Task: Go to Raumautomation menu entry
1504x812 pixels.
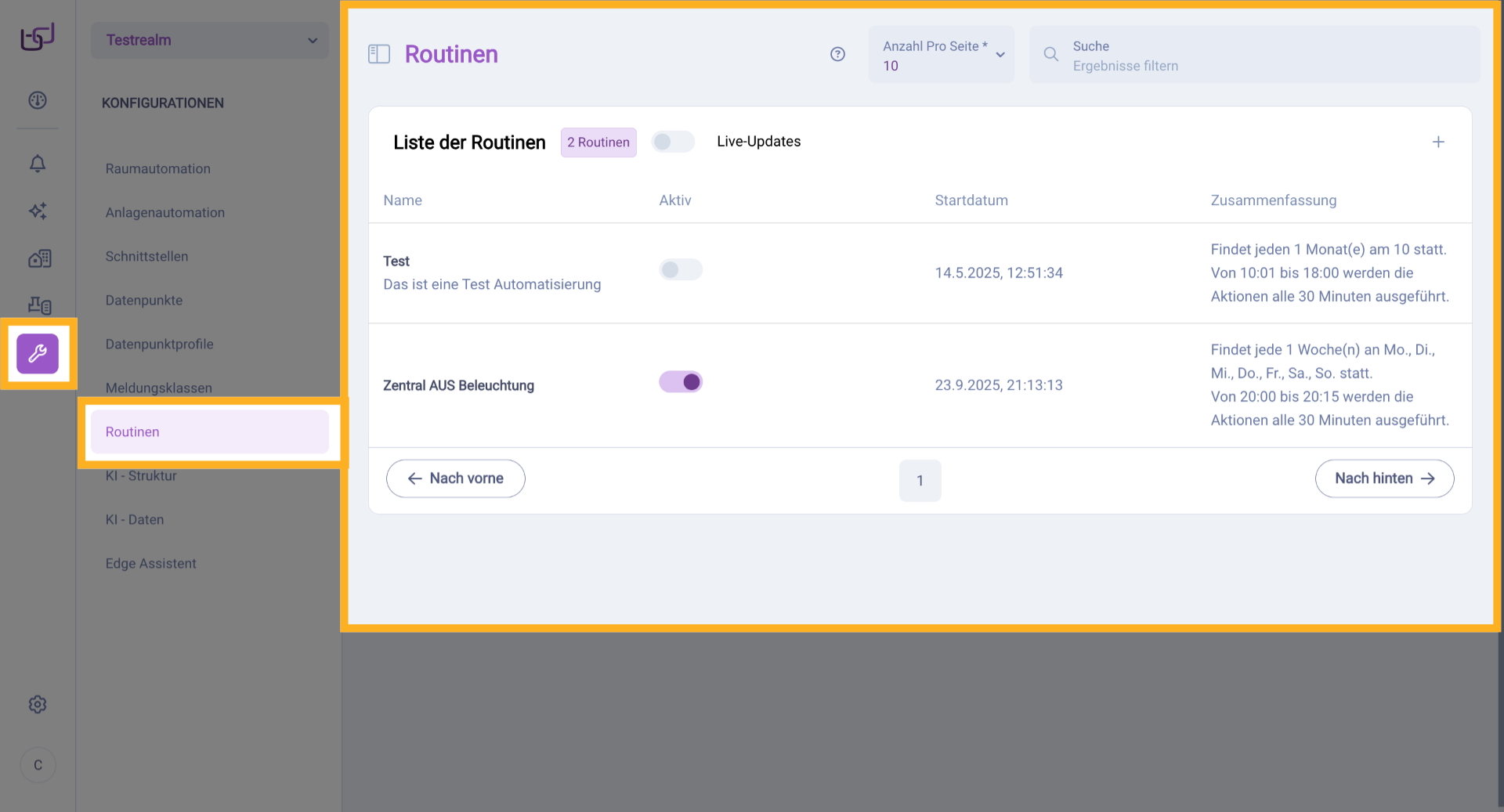Action: (x=158, y=169)
